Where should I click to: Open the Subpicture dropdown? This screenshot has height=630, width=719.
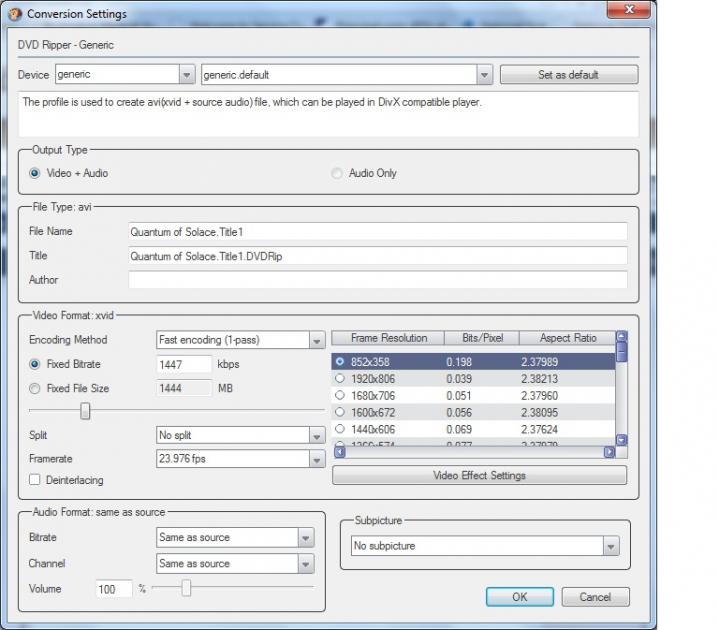610,546
